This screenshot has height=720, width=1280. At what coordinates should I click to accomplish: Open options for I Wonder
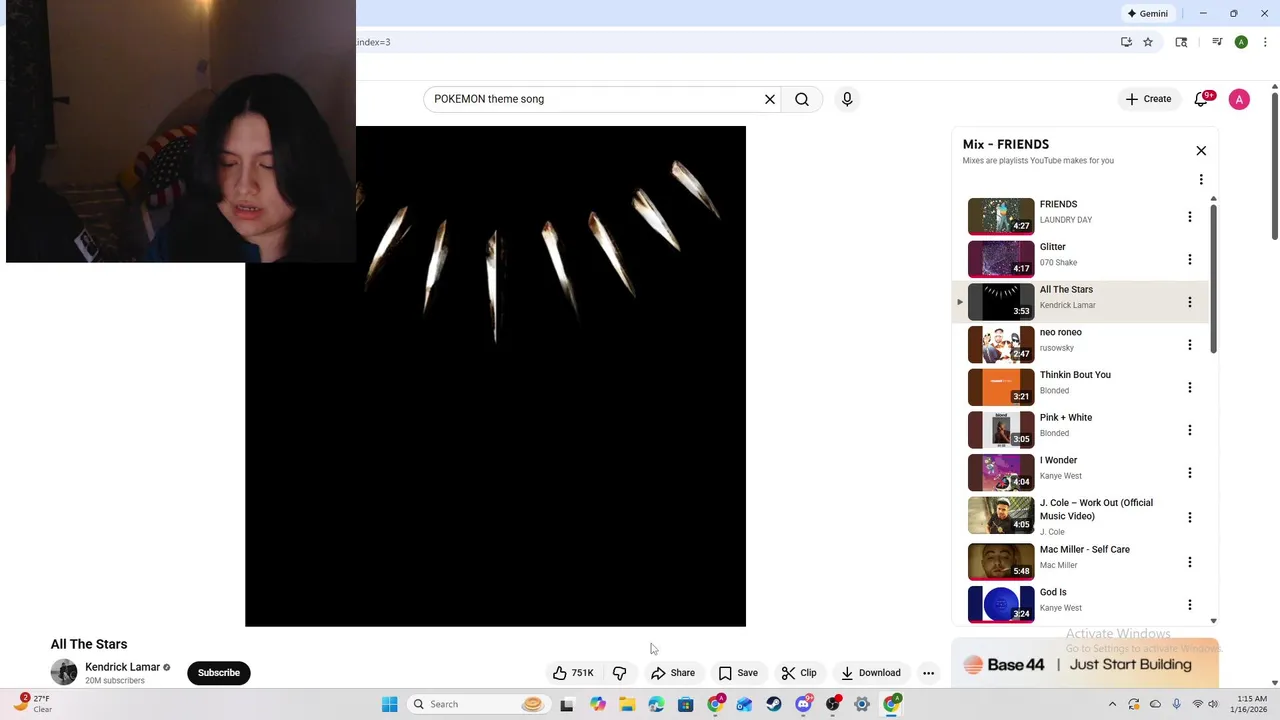(1189, 473)
